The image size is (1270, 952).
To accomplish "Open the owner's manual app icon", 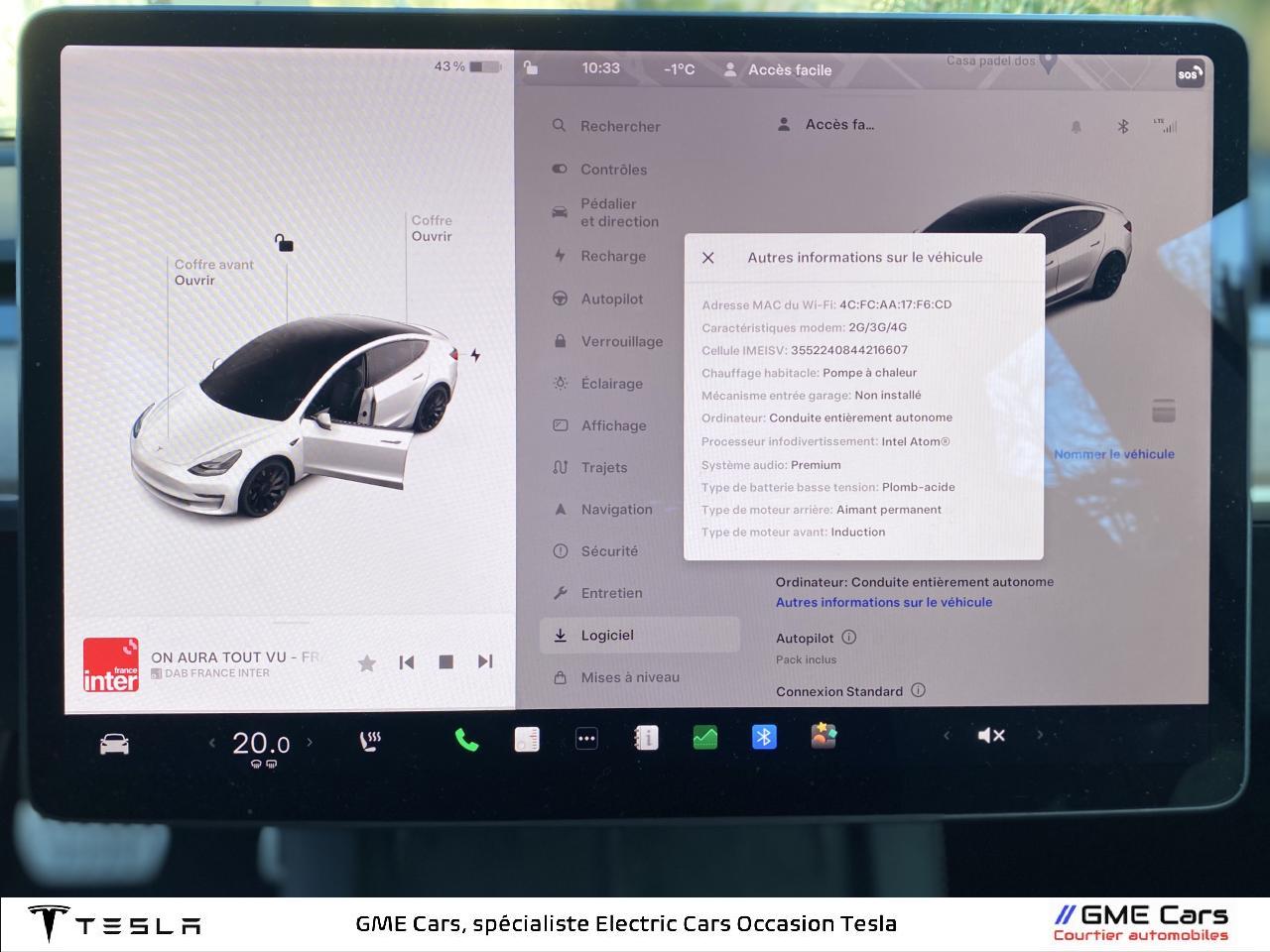I will tap(646, 738).
